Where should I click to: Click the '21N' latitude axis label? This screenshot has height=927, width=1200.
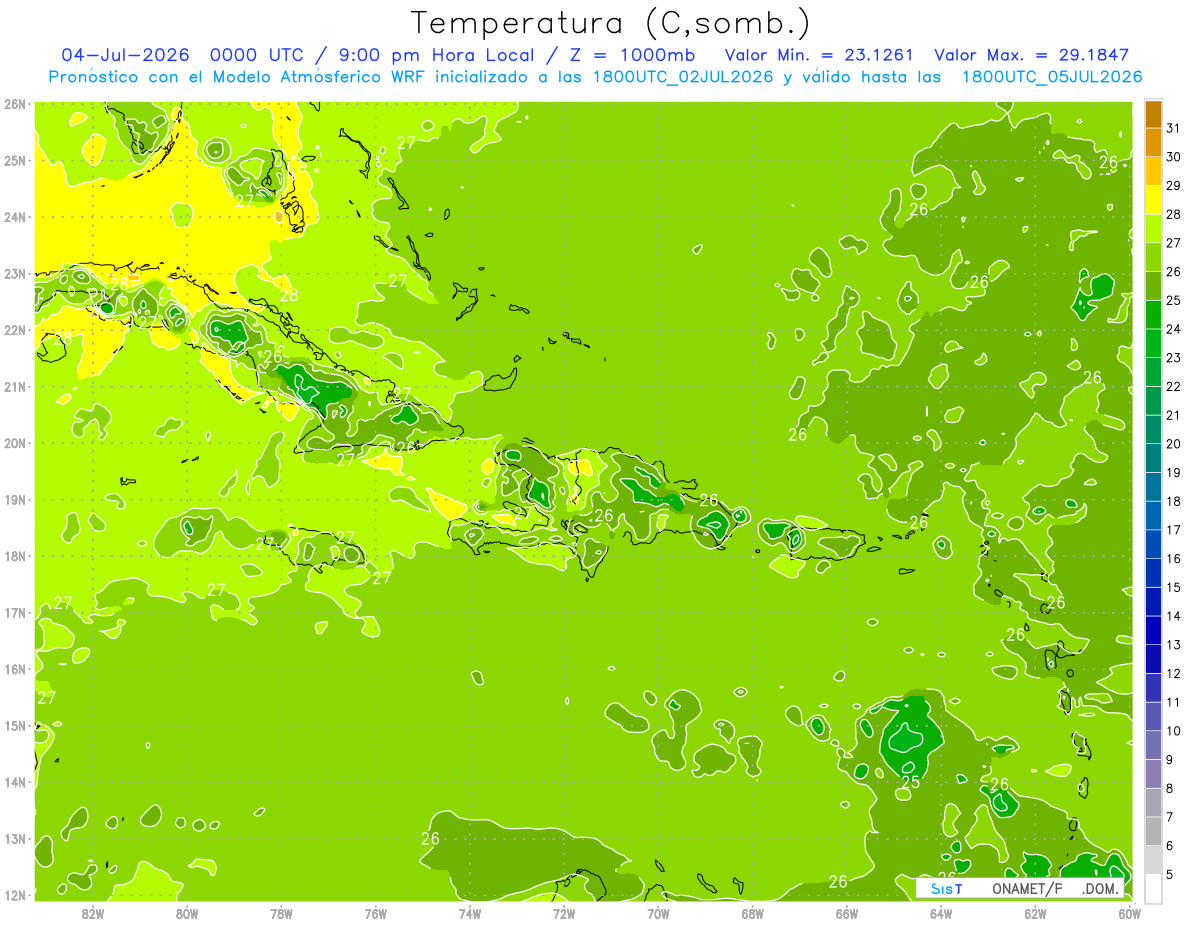(14, 386)
